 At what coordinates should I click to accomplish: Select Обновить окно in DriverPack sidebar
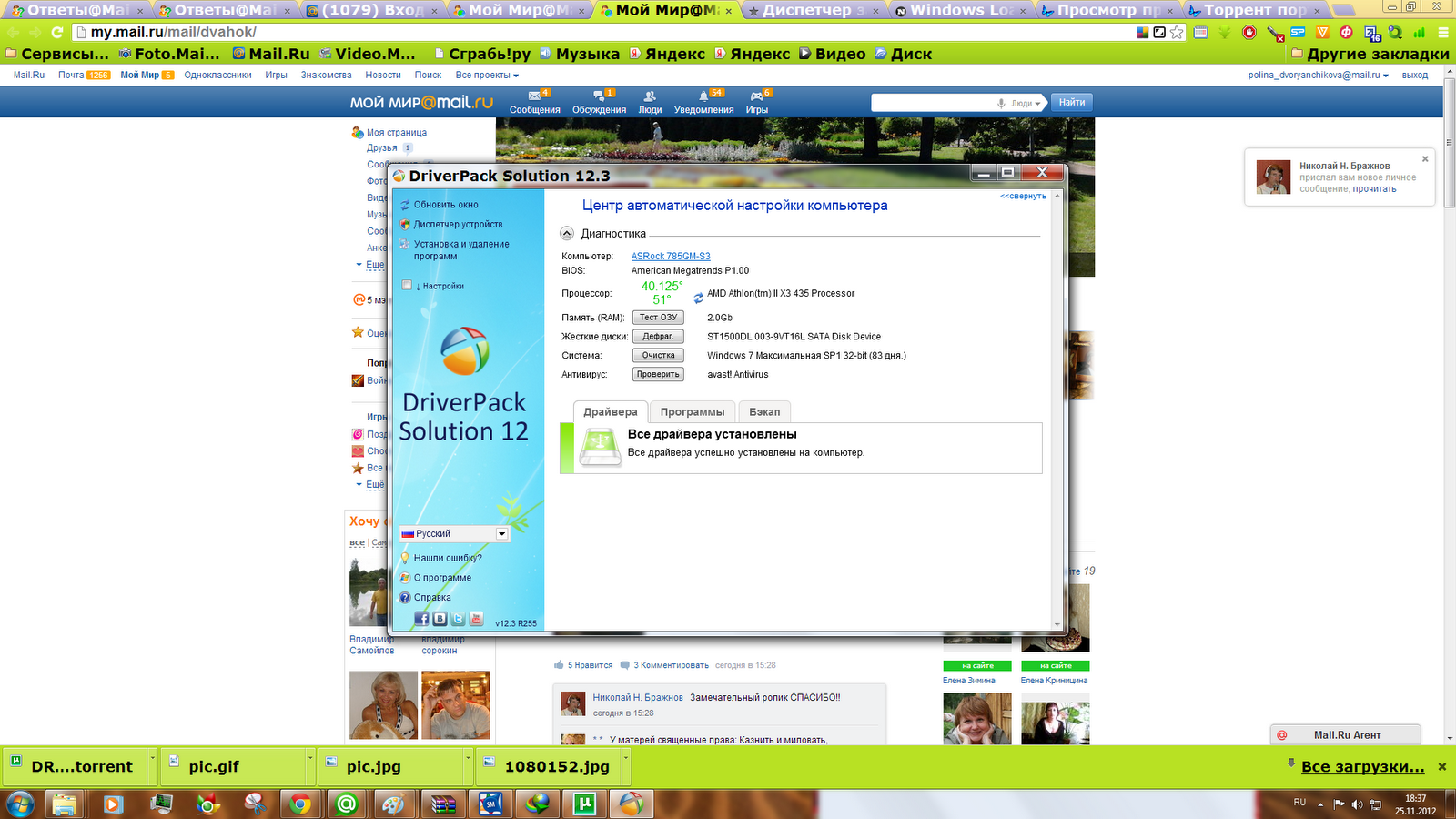(x=445, y=205)
